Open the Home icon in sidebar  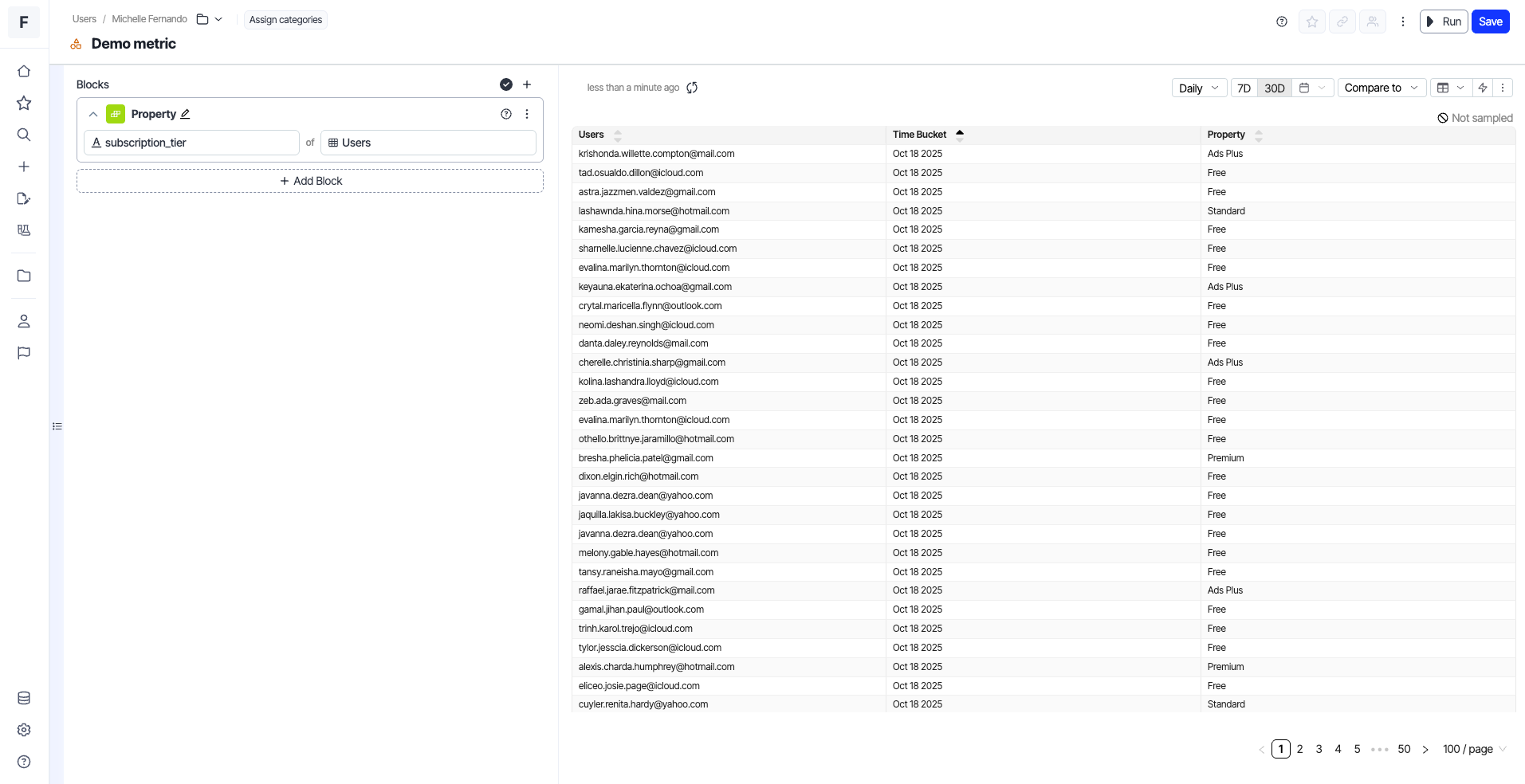tap(24, 72)
